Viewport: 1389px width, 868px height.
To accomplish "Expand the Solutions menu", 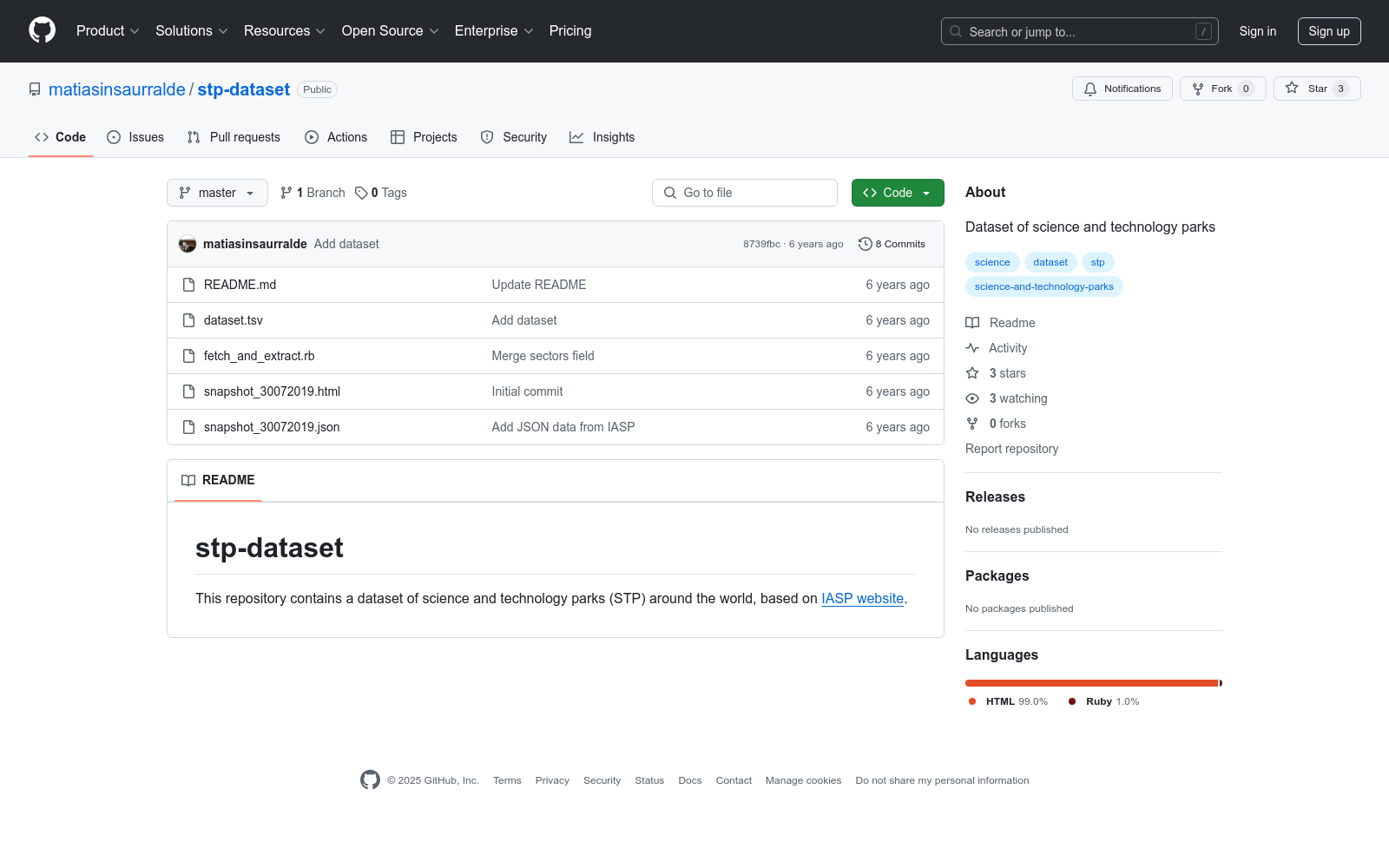I will pyautogui.click(x=192, y=30).
